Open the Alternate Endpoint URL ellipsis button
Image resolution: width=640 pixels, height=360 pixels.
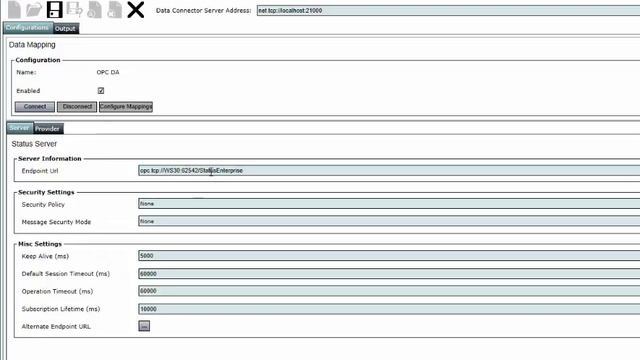(x=144, y=326)
